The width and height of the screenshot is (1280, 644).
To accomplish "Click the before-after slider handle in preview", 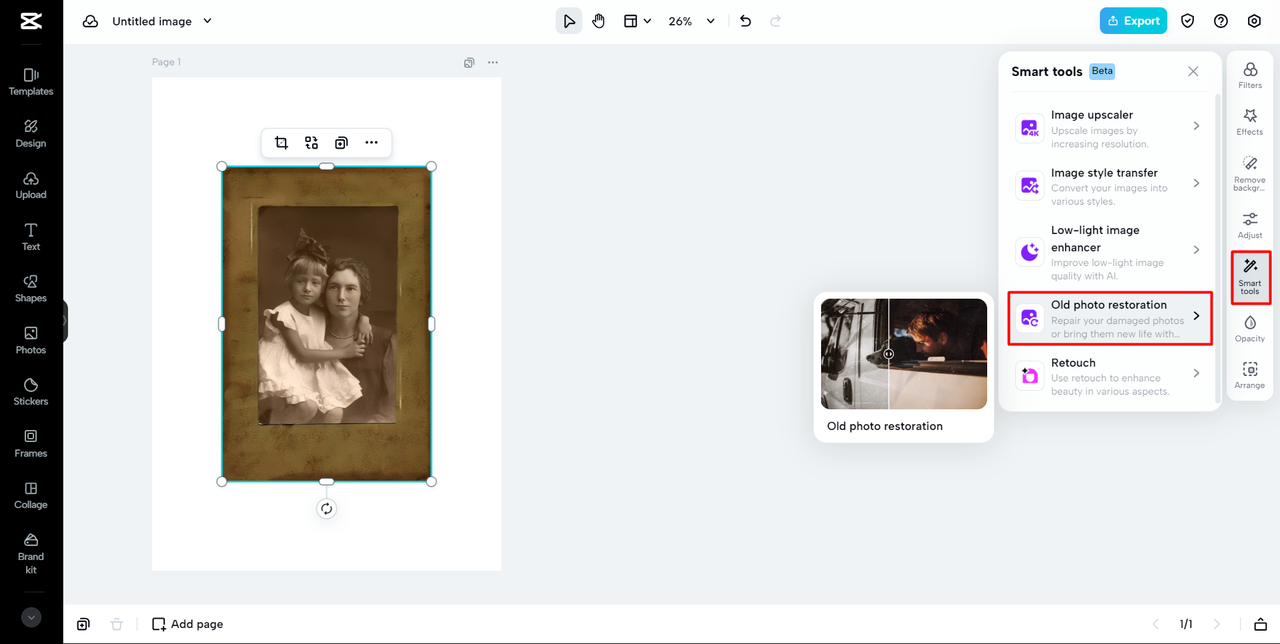I will (888, 354).
